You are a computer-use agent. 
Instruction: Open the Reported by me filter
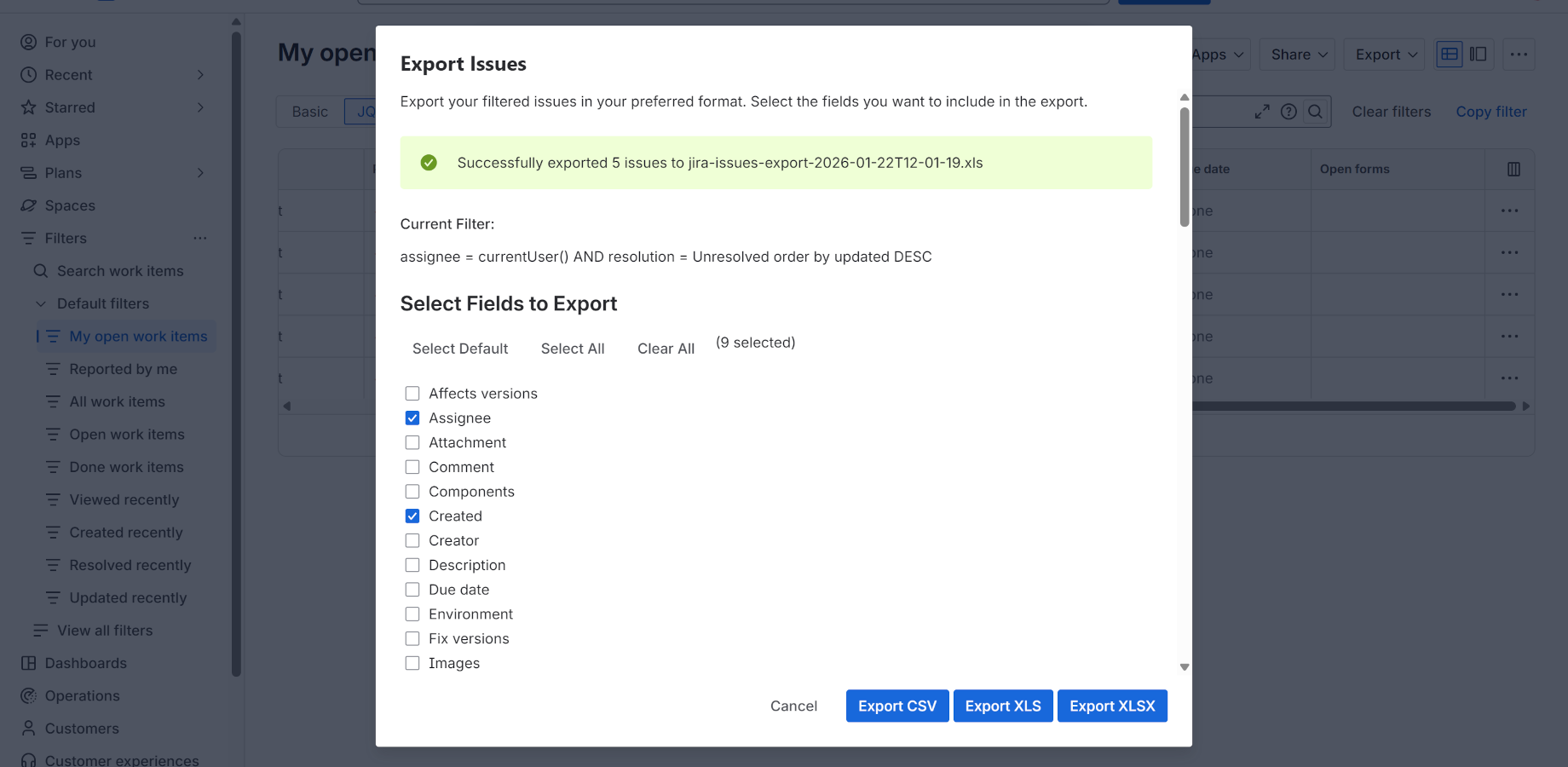[123, 368]
